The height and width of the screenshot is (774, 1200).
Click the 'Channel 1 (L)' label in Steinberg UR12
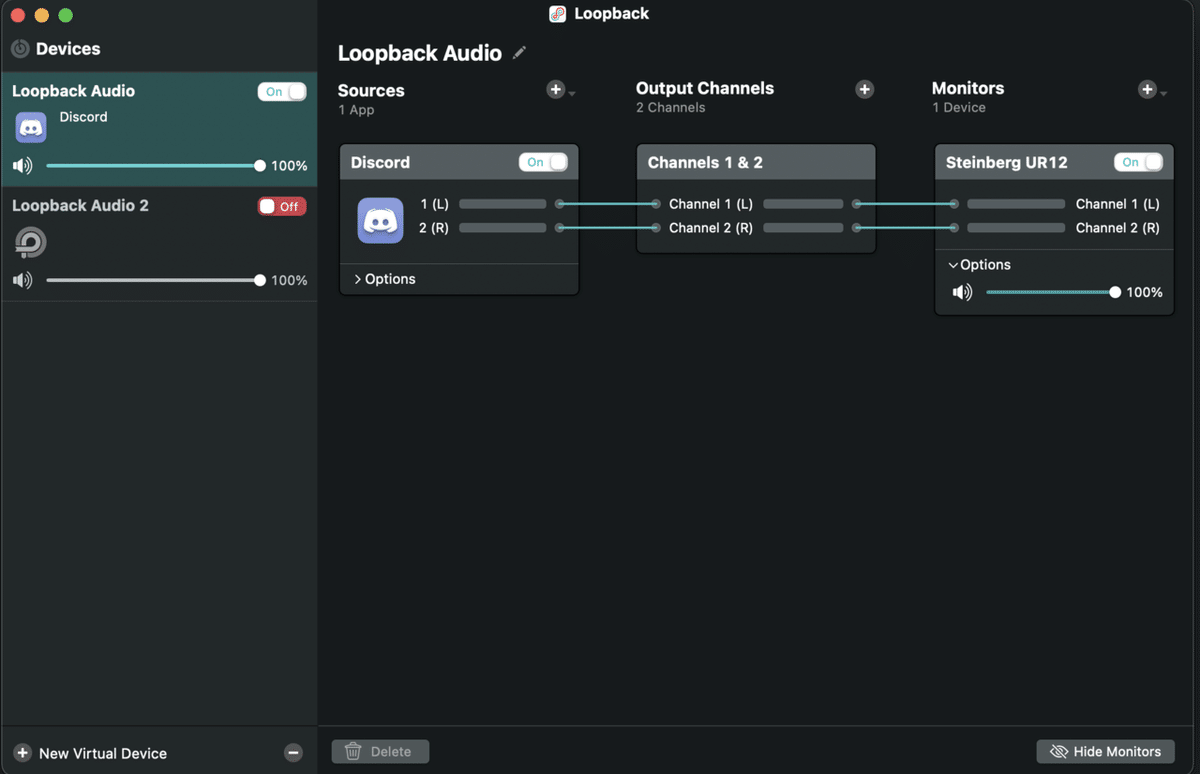(1118, 204)
